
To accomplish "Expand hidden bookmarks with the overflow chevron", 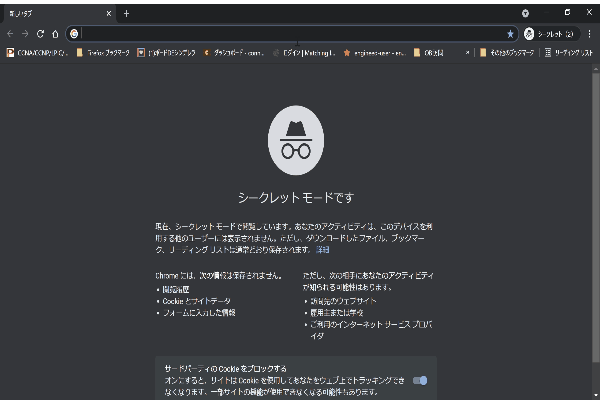I will pyautogui.click(x=467, y=53).
